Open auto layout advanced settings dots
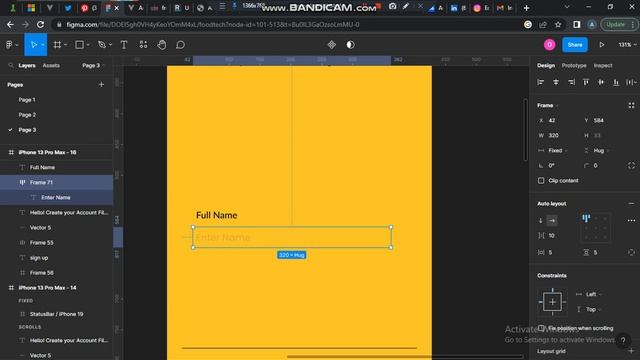This screenshot has height=360, width=640. coord(631,220)
